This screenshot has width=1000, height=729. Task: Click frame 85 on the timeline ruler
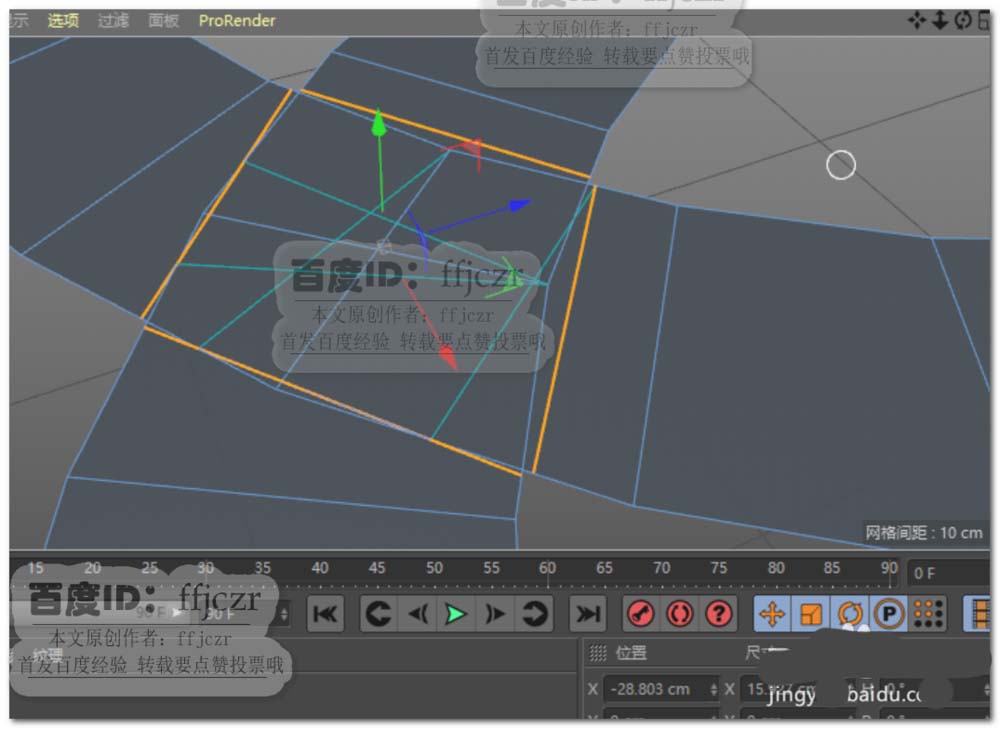point(832,568)
